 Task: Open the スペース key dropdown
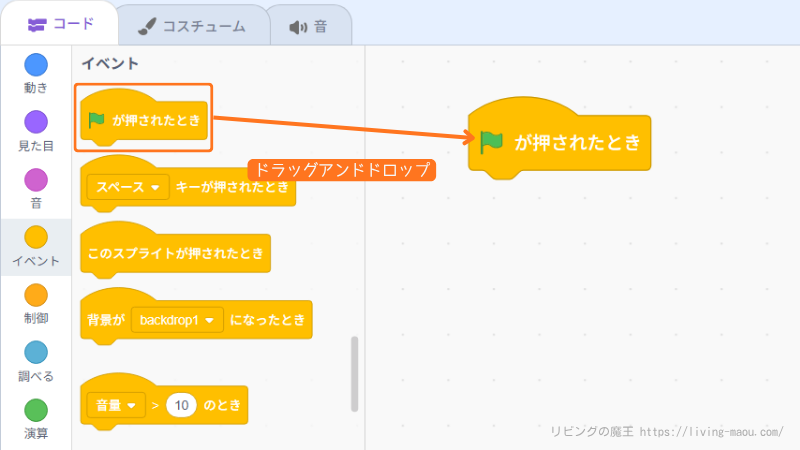[x=129, y=188]
